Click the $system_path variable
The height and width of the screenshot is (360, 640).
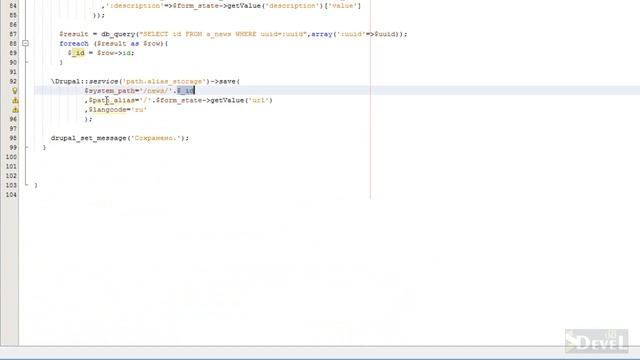point(109,91)
